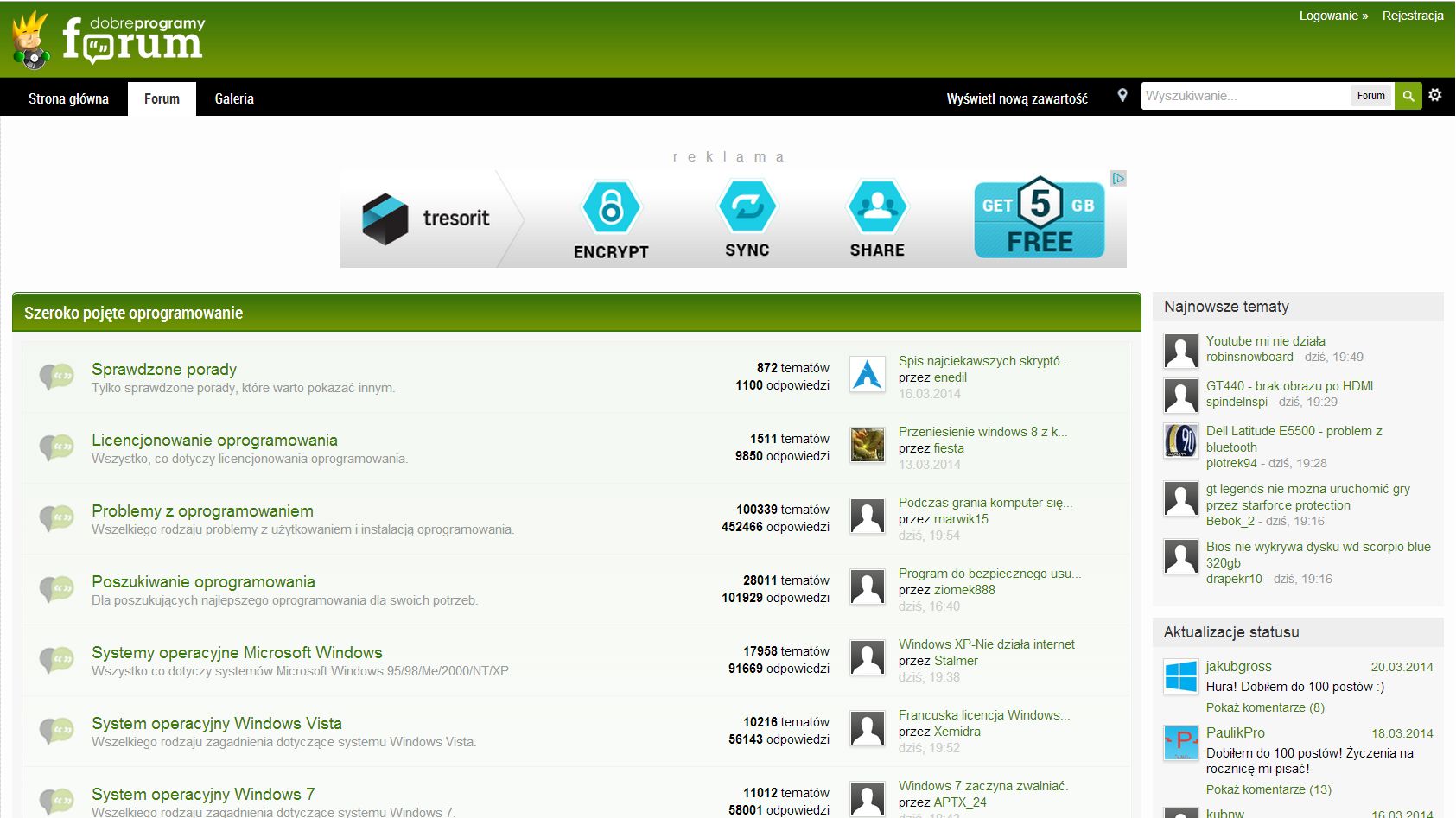Open topic Windows 7 zaczyna zwalniać.
The height and width of the screenshot is (818, 1456).
click(983, 786)
